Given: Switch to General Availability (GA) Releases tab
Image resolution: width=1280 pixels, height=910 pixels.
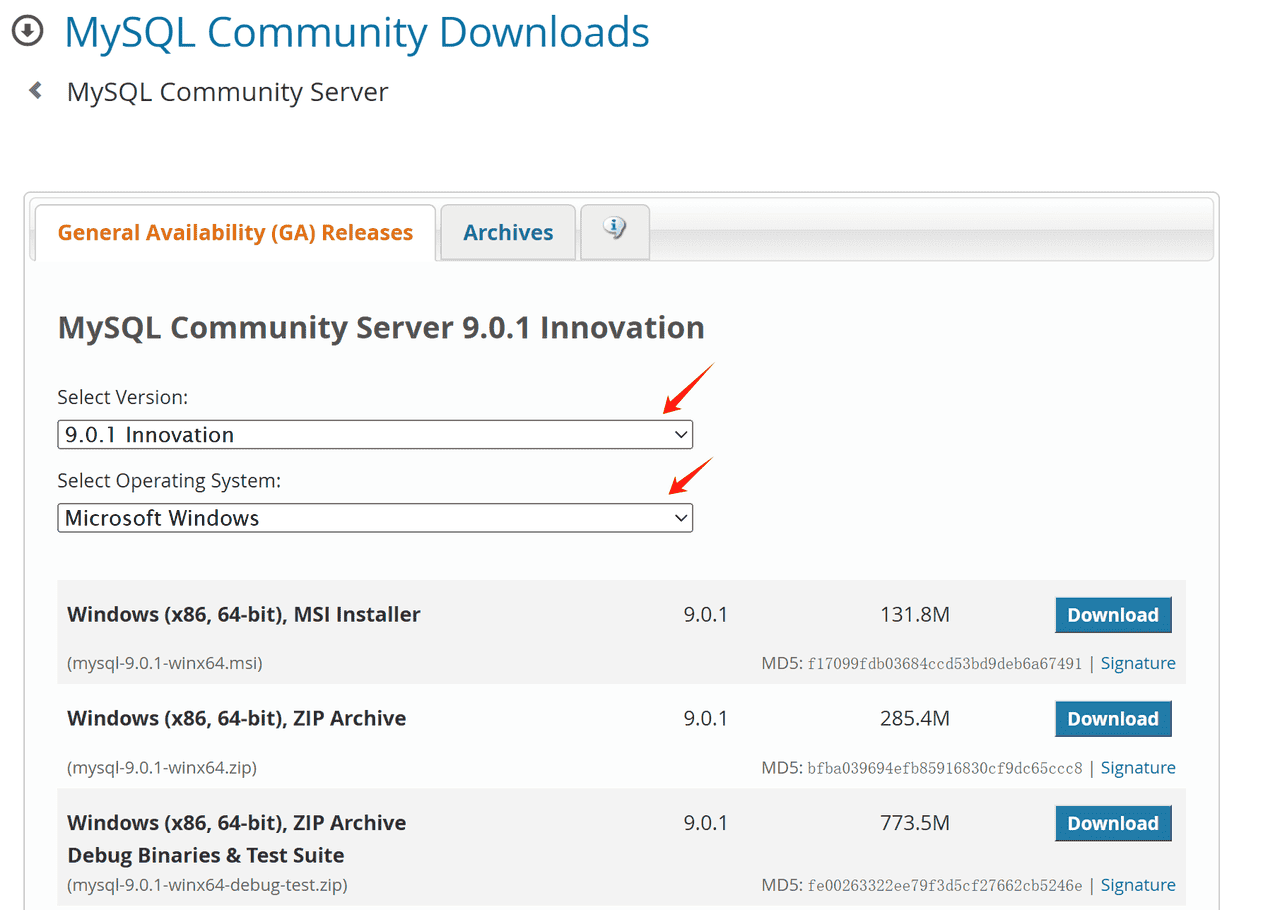Looking at the screenshot, I should tap(235, 233).
